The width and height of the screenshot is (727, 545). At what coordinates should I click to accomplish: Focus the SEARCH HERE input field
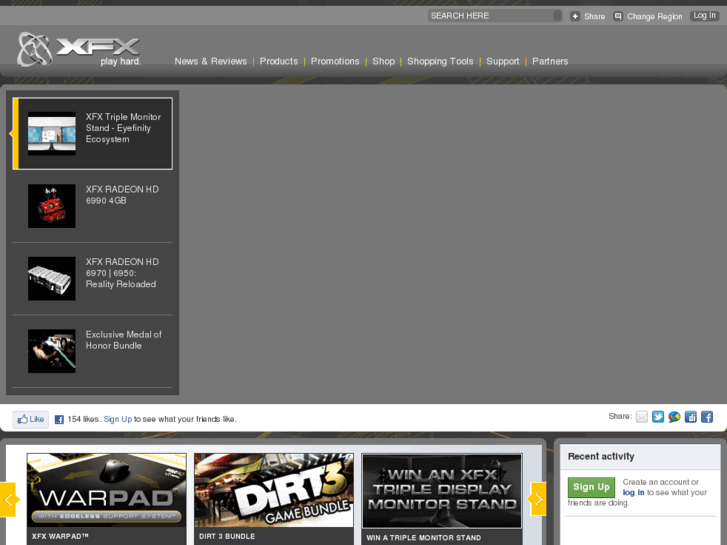pyautogui.click(x=490, y=16)
